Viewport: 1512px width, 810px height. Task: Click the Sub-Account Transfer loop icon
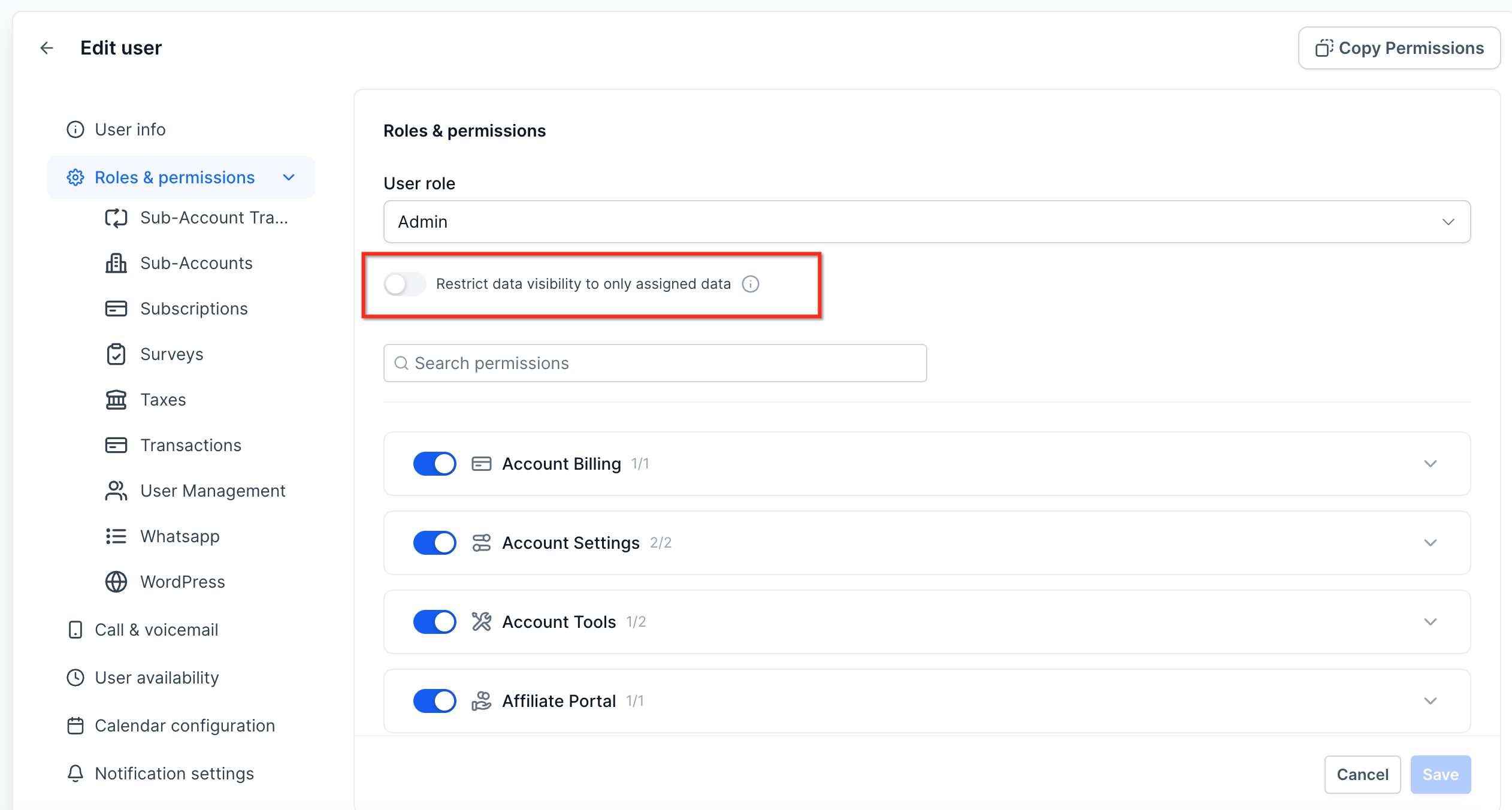(116, 218)
